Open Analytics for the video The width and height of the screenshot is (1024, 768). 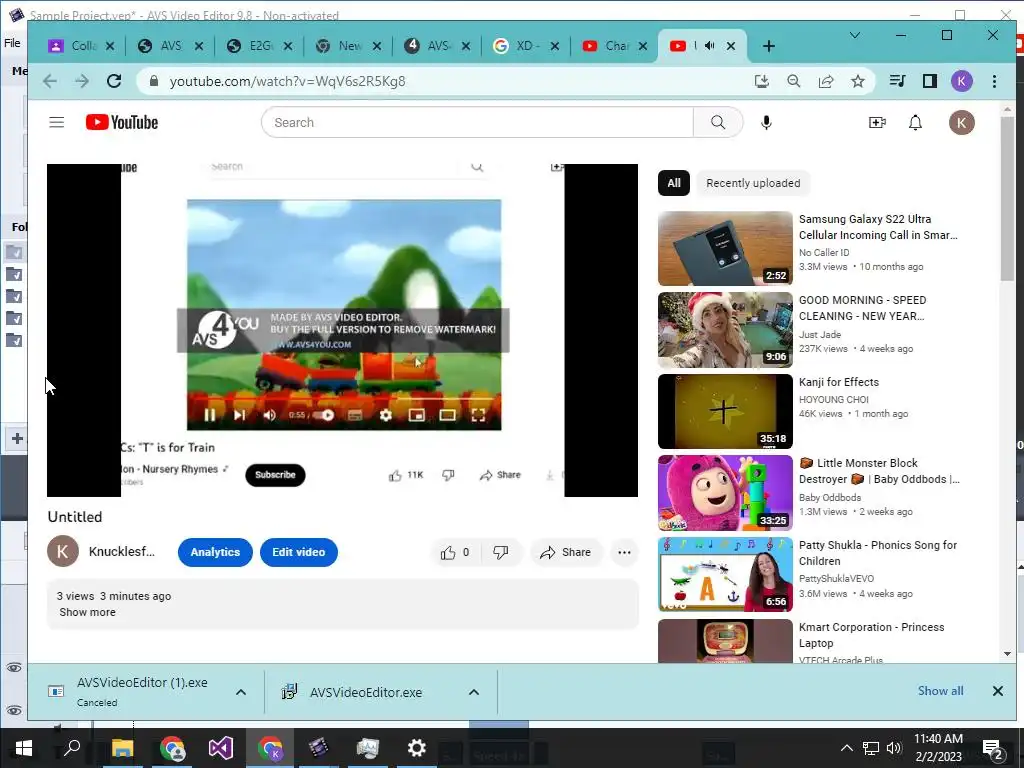click(x=215, y=552)
